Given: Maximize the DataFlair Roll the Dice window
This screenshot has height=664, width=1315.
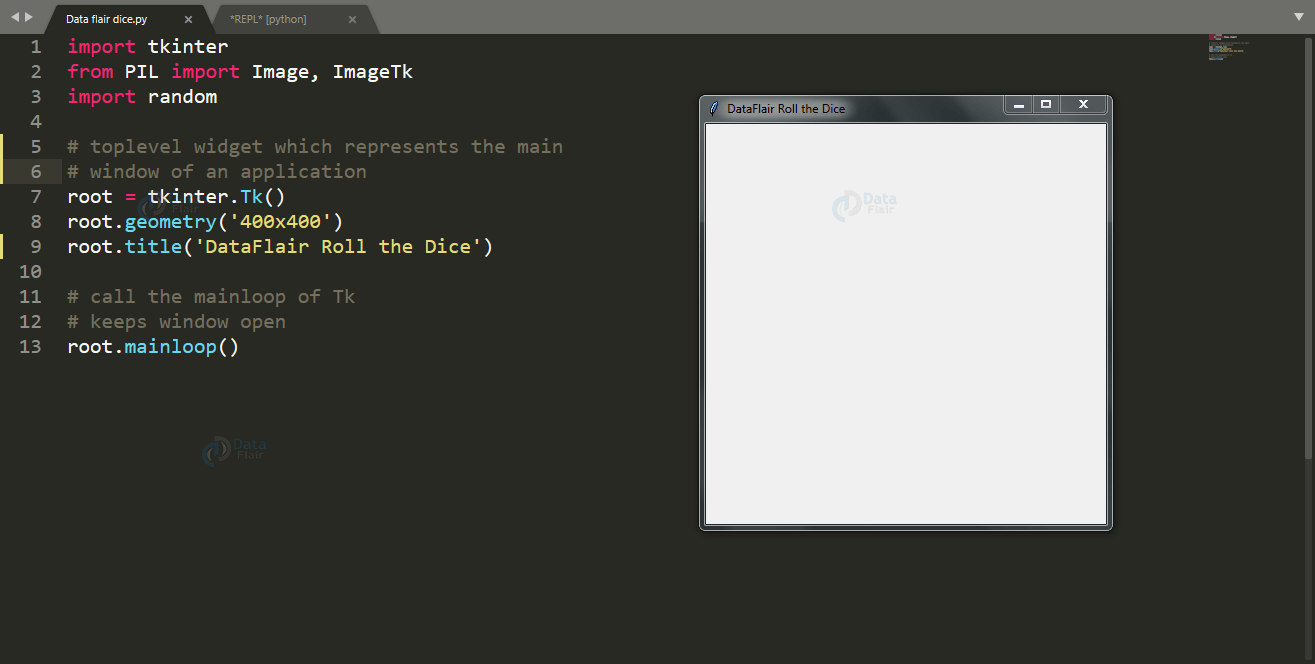Looking at the screenshot, I should coord(1046,104).
